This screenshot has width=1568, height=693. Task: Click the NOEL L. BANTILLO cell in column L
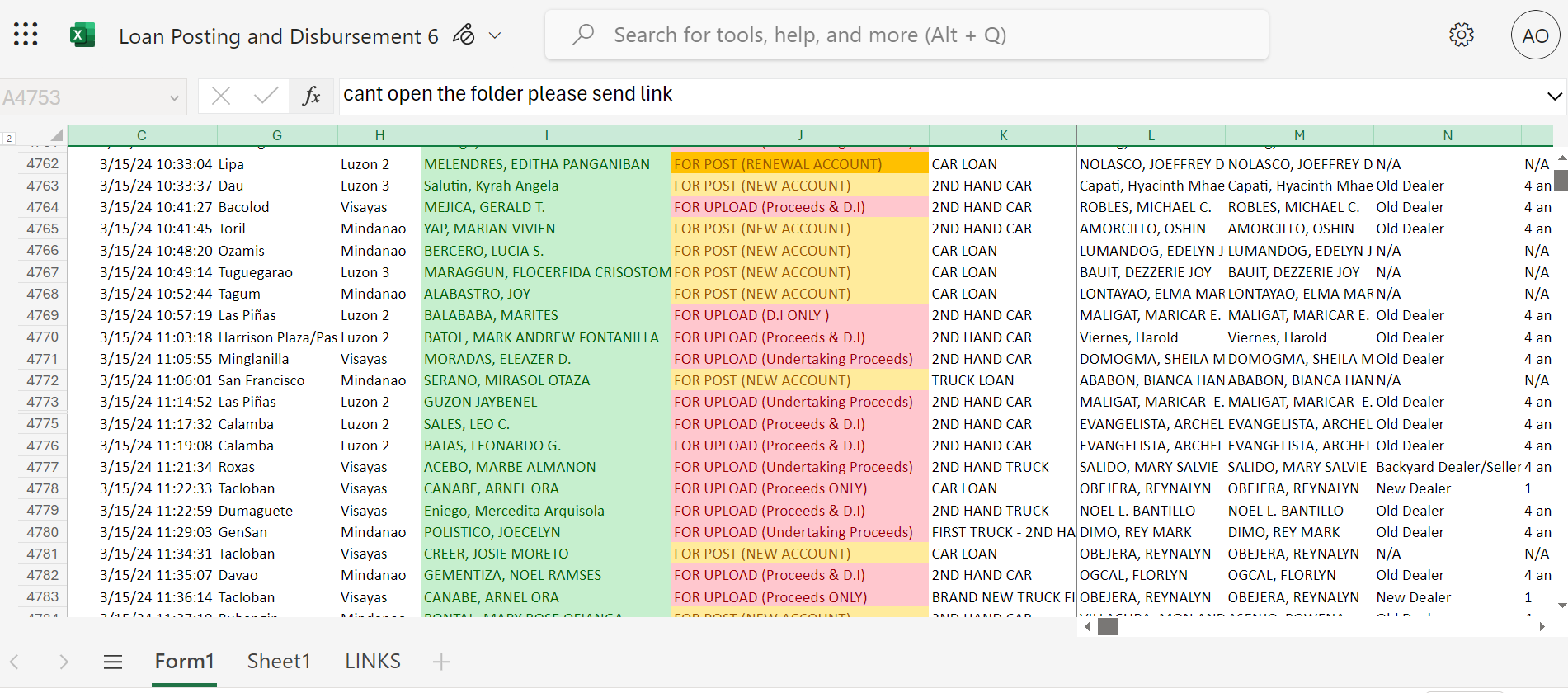(x=1151, y=511)
